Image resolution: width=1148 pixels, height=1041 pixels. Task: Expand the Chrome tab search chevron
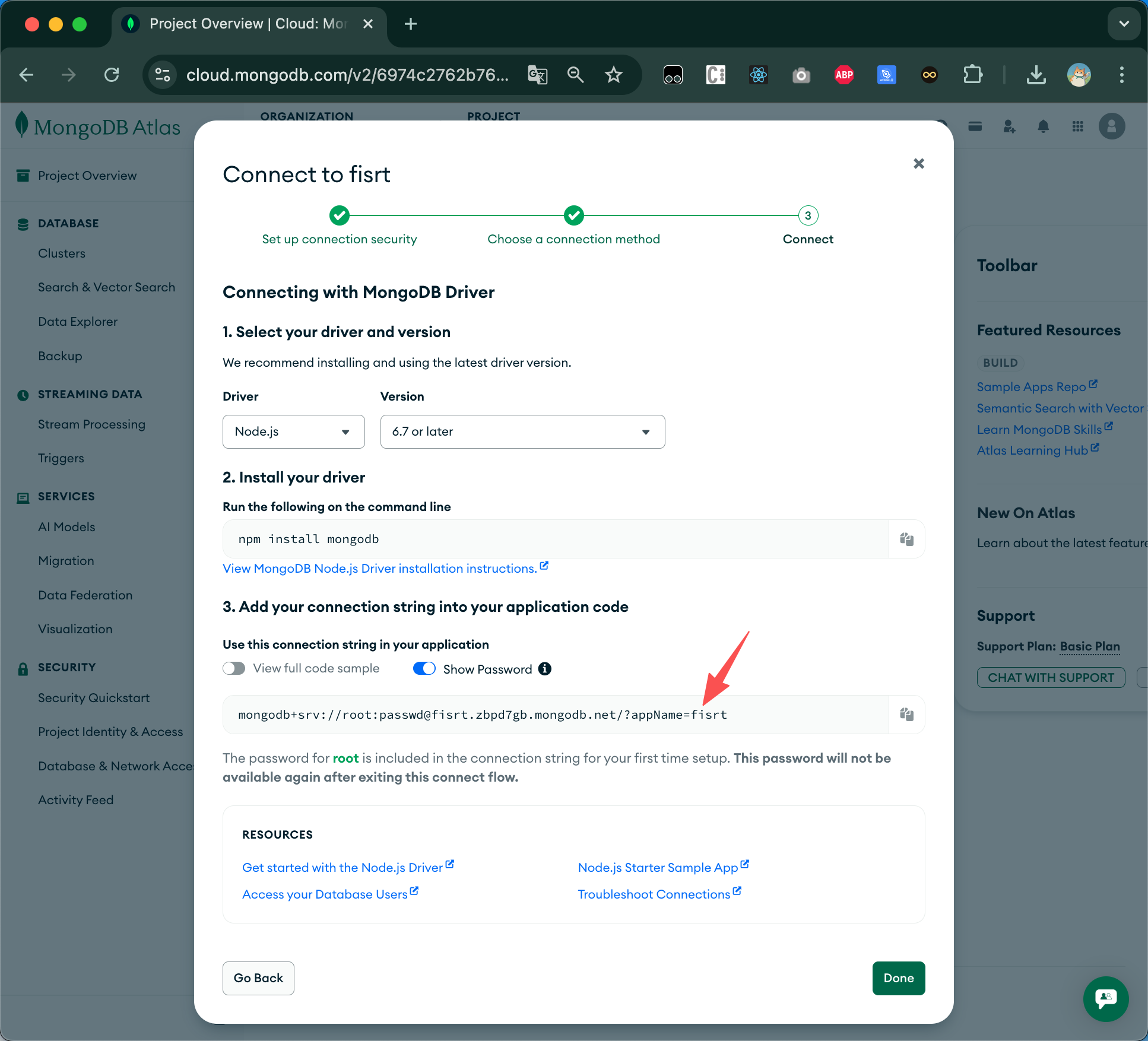pos(1124,24)
